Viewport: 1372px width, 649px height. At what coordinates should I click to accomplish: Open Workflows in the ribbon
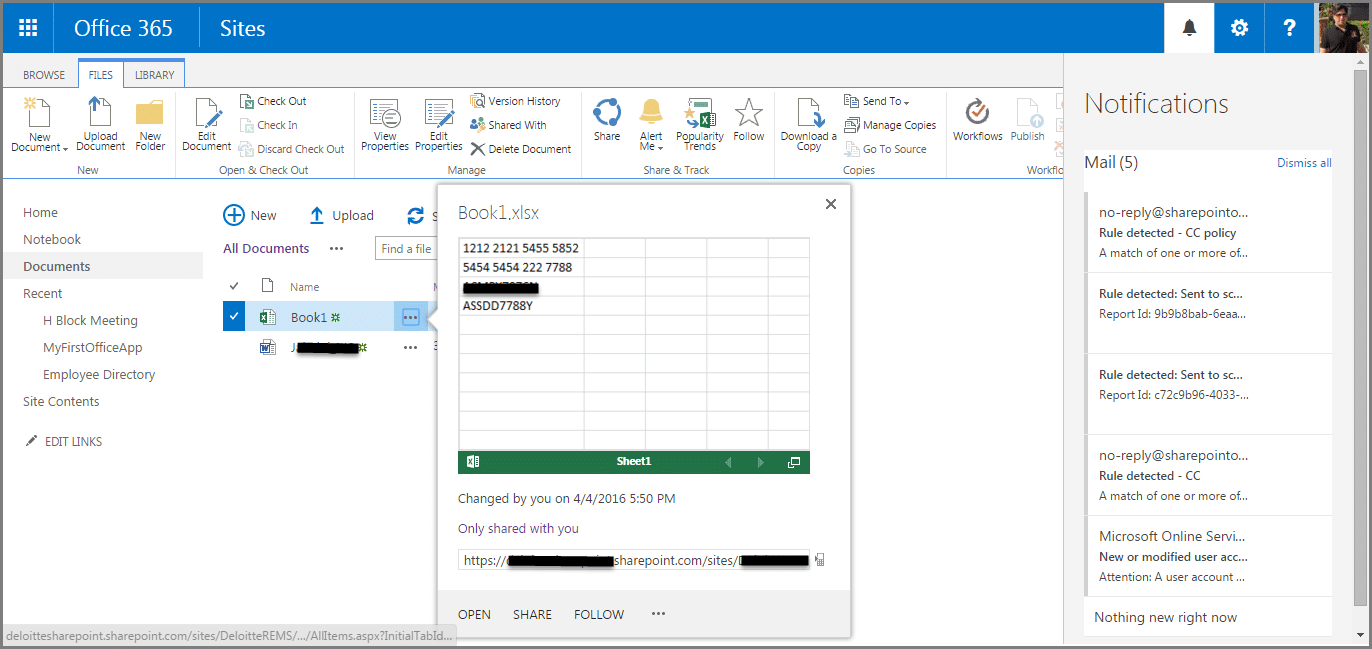[x=978, y=122]
